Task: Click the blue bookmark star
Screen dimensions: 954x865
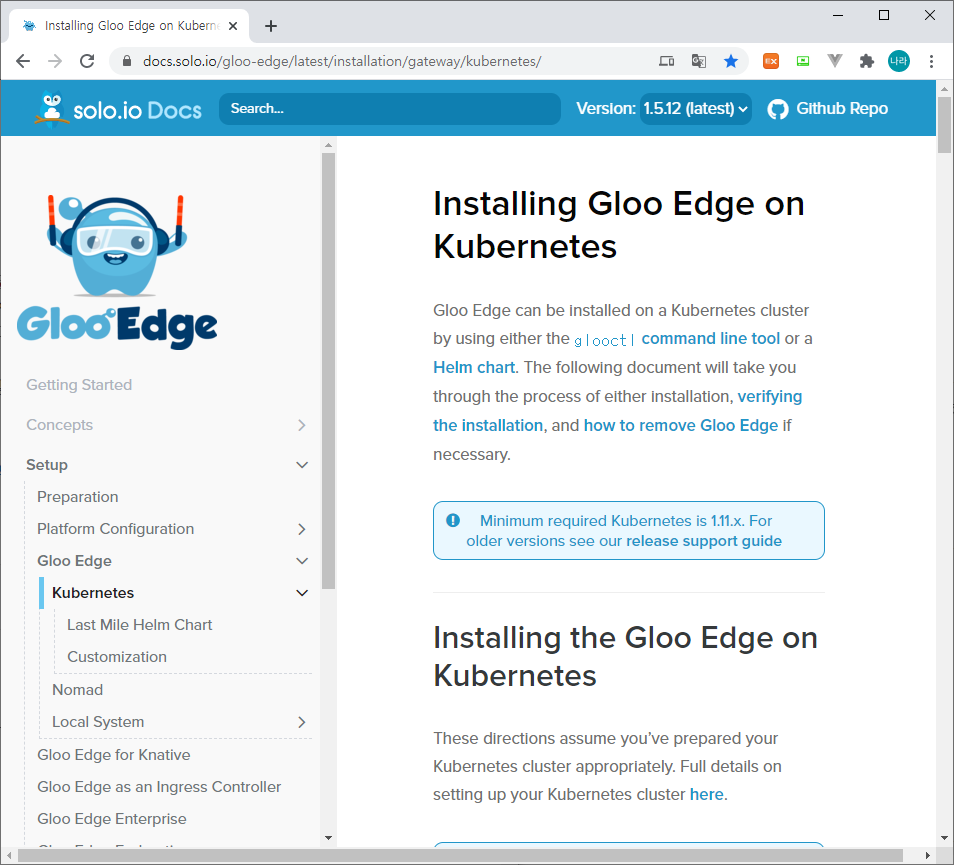Action: click(x=731, y=61)
